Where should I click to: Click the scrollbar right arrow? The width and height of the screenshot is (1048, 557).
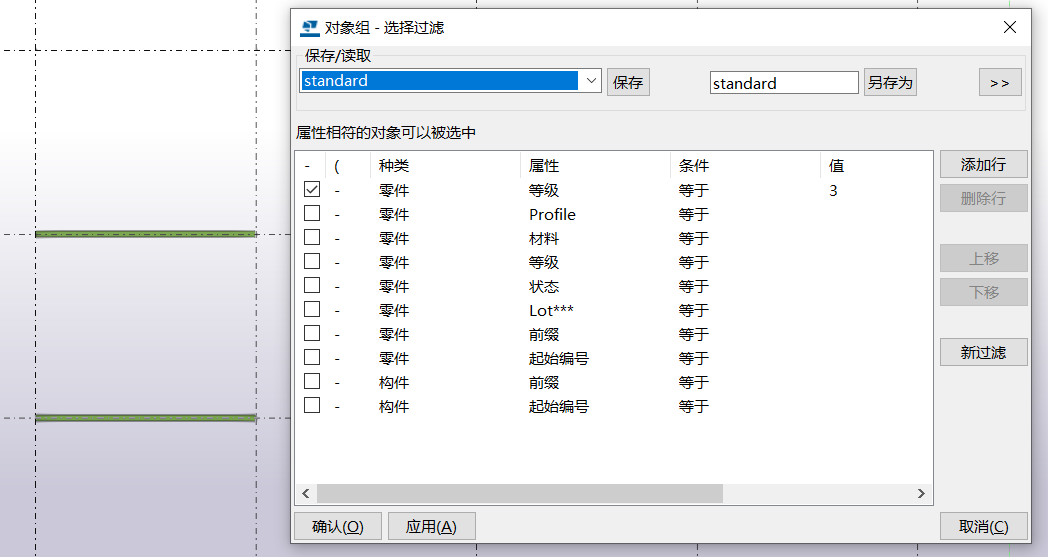pyautogui.click(x=921, y=493)
